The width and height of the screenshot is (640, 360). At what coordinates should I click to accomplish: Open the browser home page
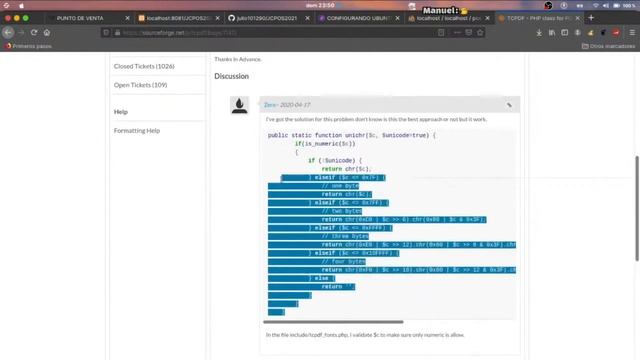point(47,32)
